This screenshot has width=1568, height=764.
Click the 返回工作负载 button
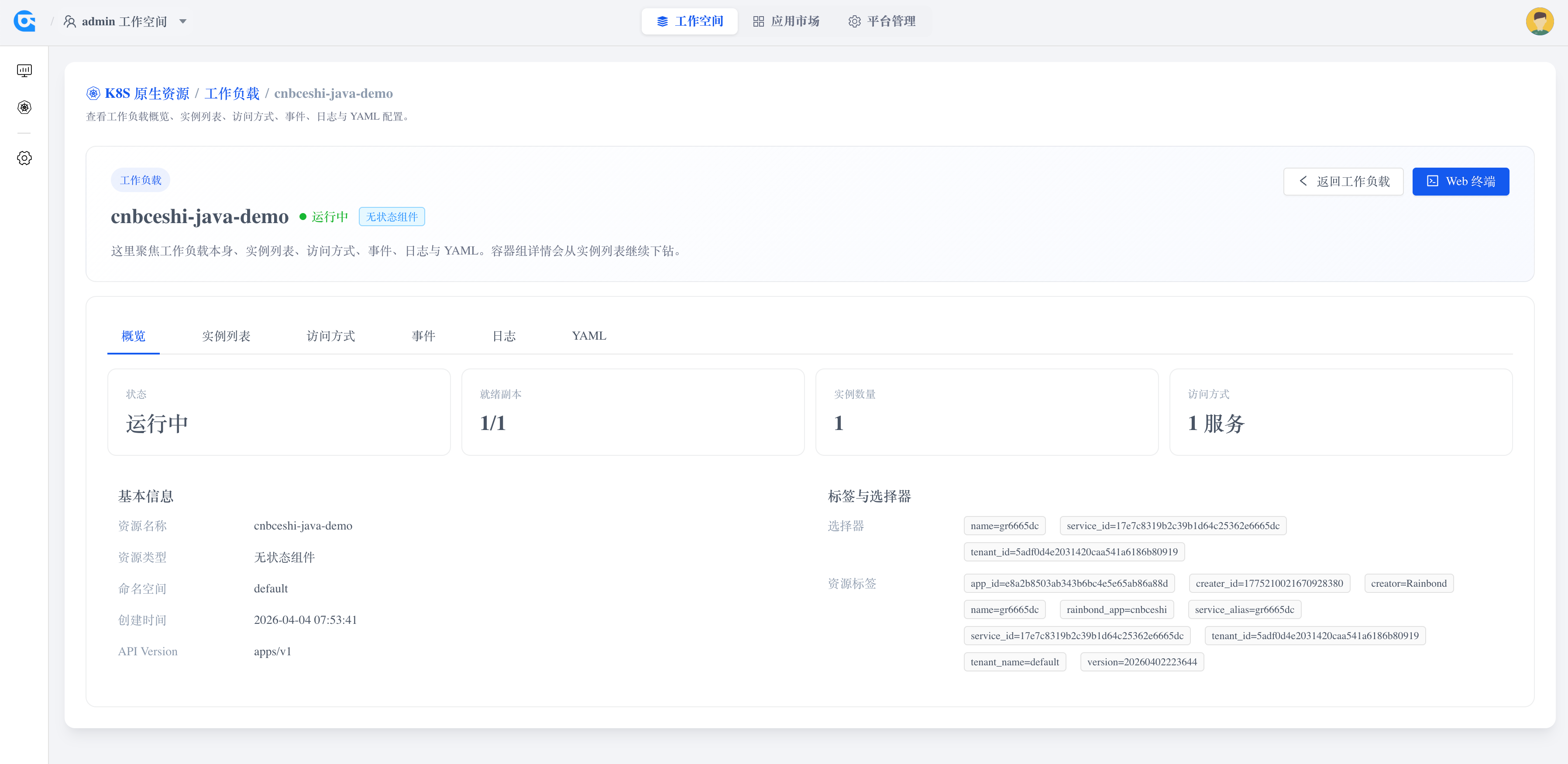pos(1343,181)
